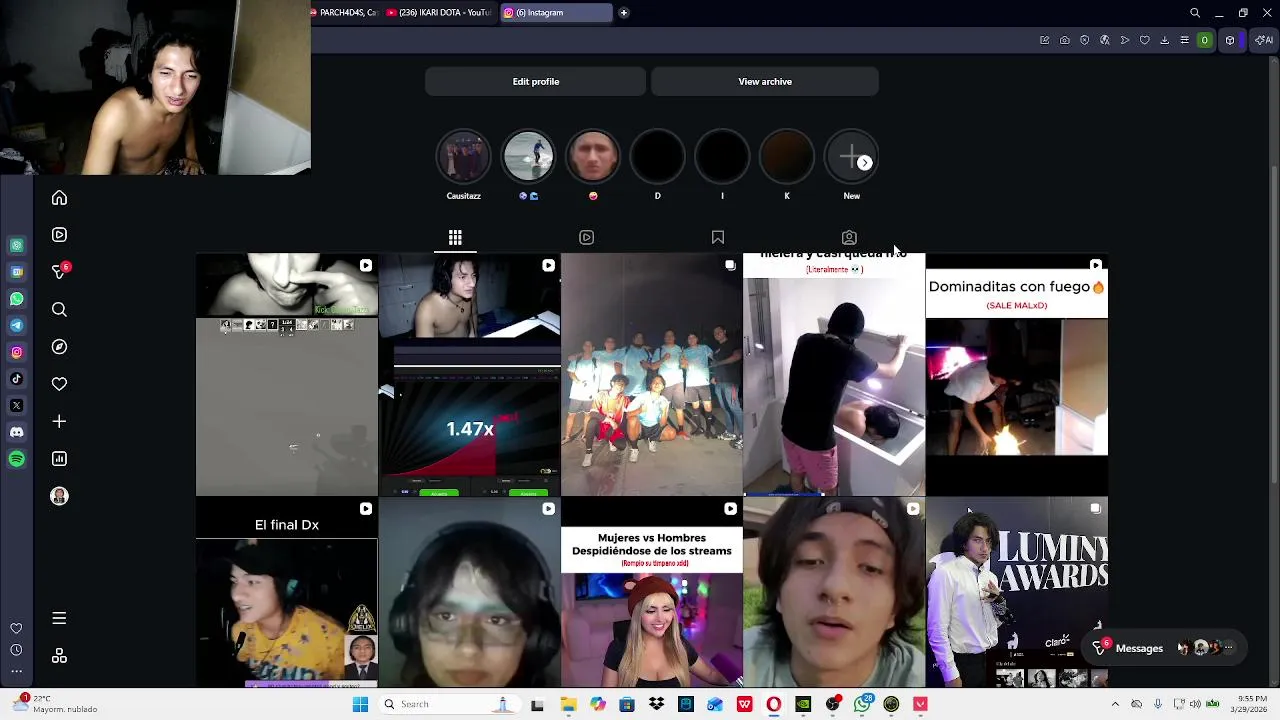Screen dimensions: 1280x720
Task: Open direct messages icon with red badge
Action: coord(59,272)
